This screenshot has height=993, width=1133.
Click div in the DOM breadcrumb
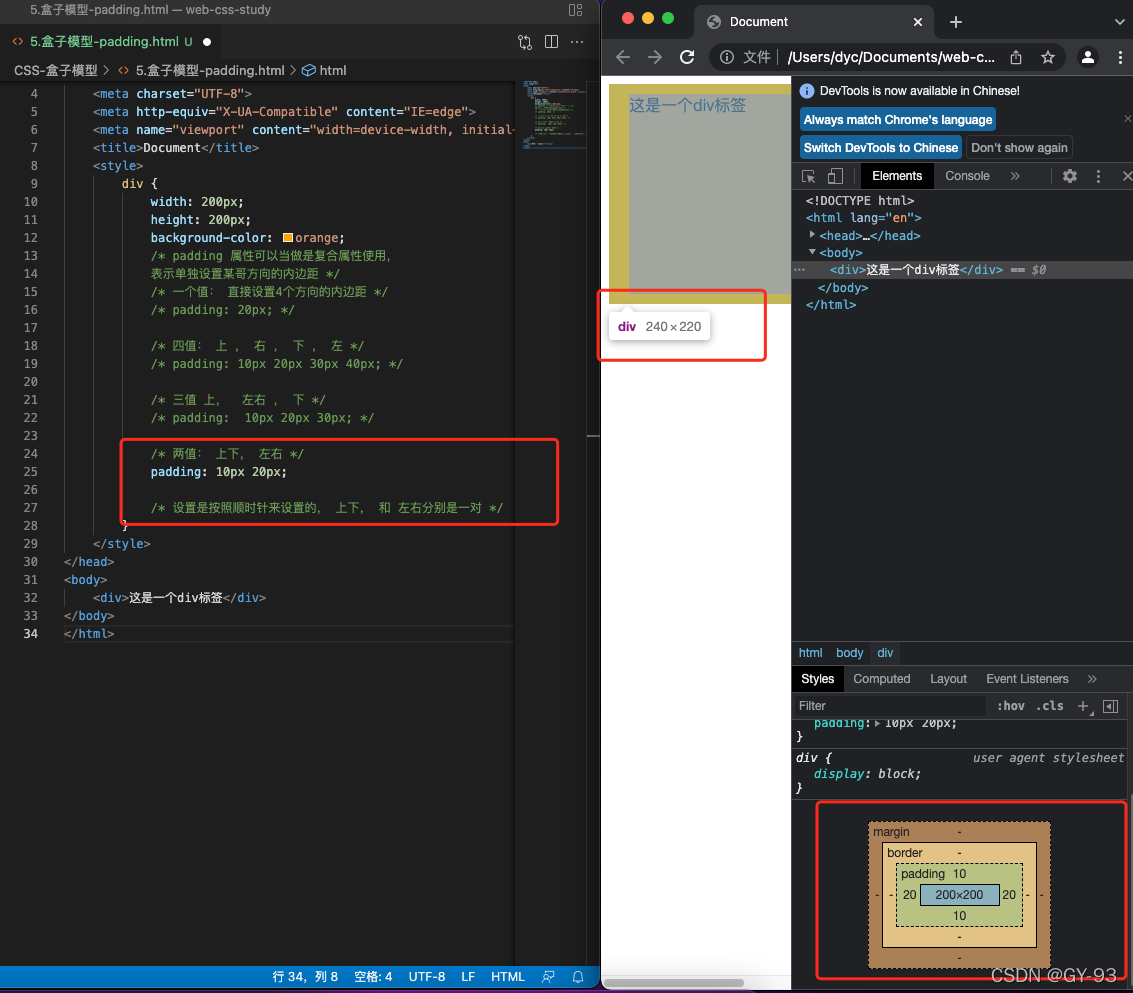[x=885, y=653]
